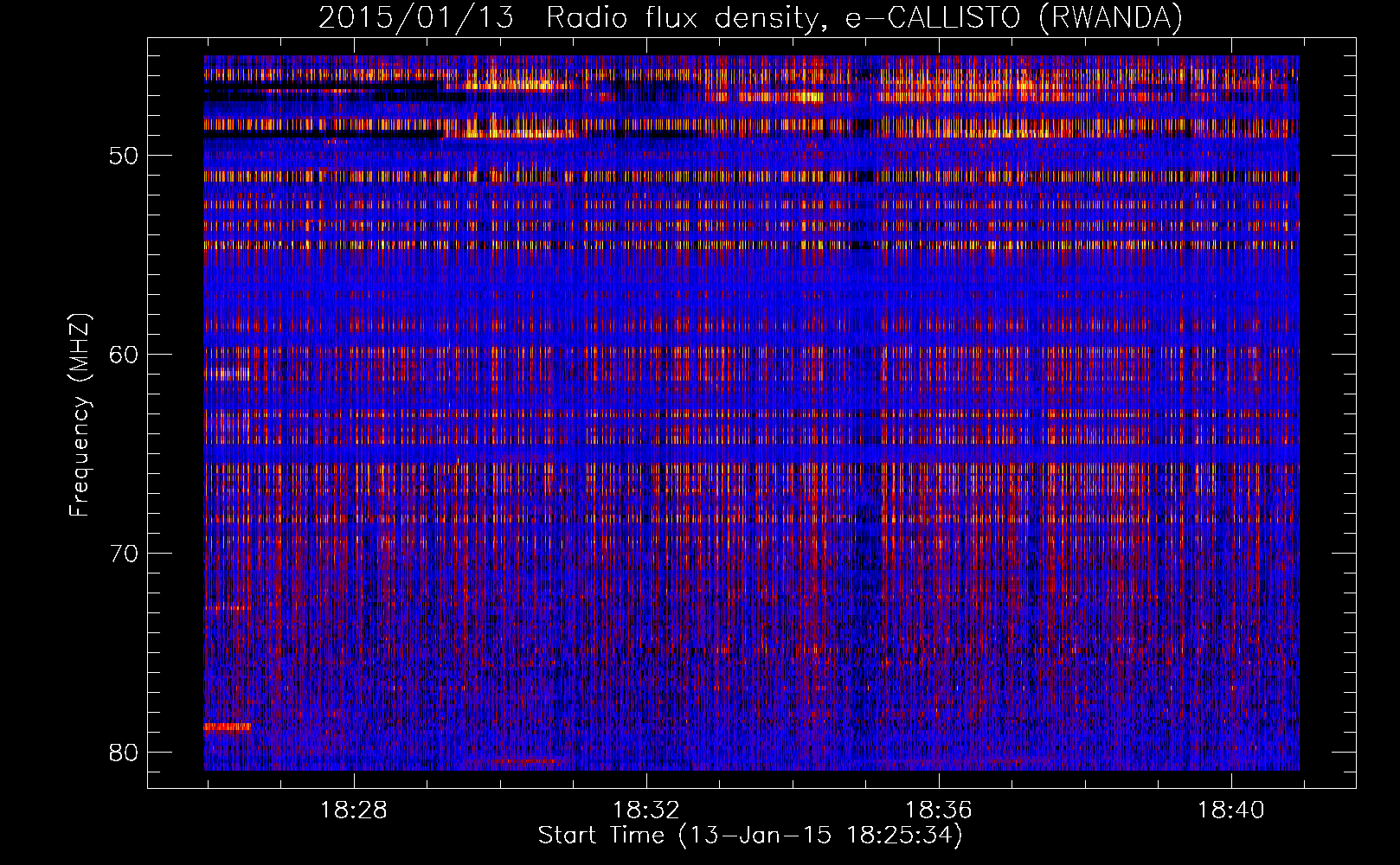Select the 60 MHz frequency tick label
1400x865 pixels.
tap(124, 355)
